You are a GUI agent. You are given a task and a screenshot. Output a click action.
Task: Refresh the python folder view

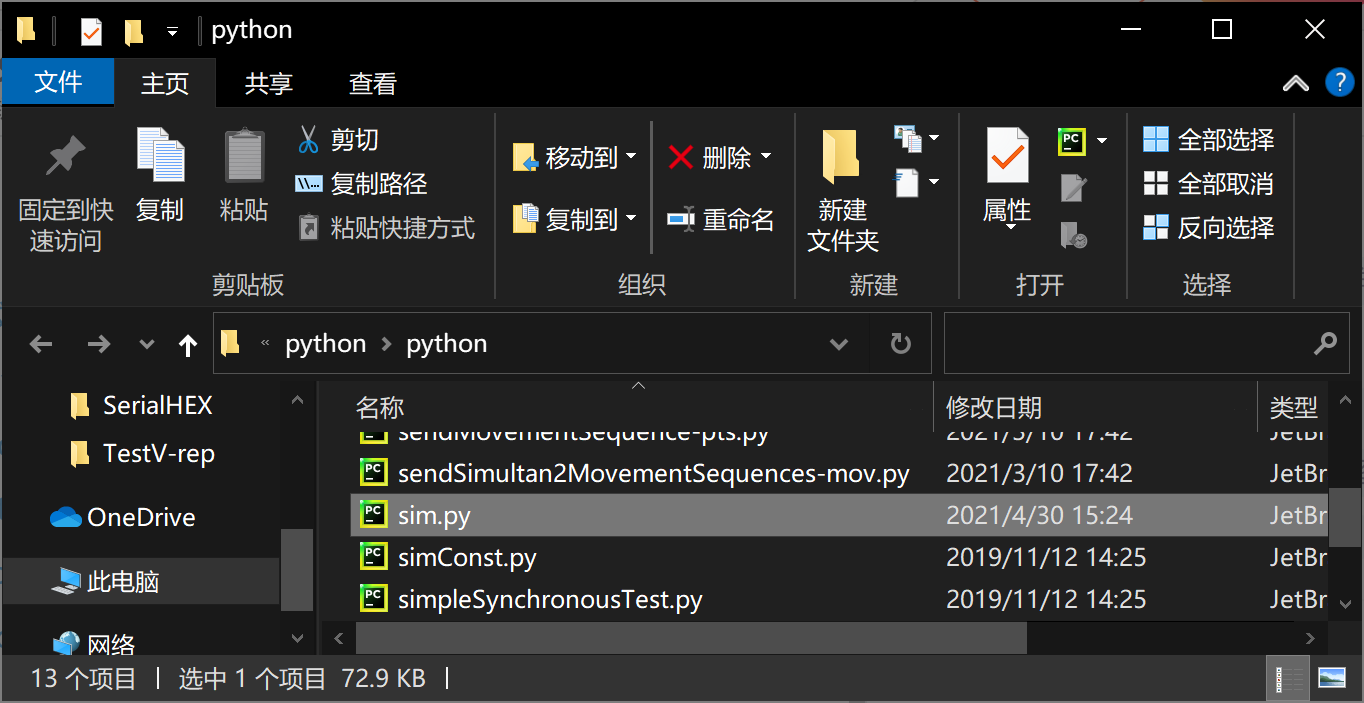pos(901,344)
